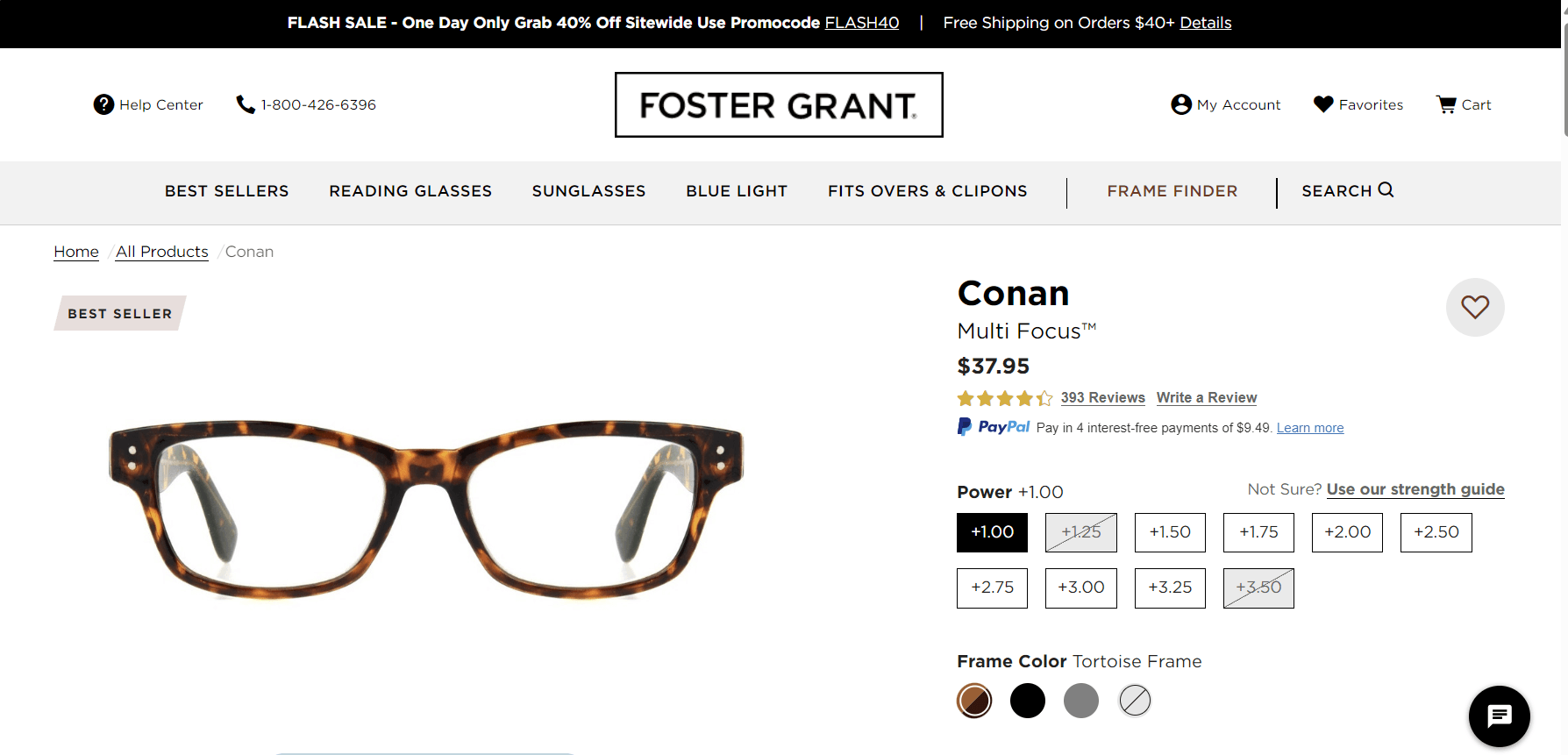Switch to the Blue Light category

click(x=737, y=190)
